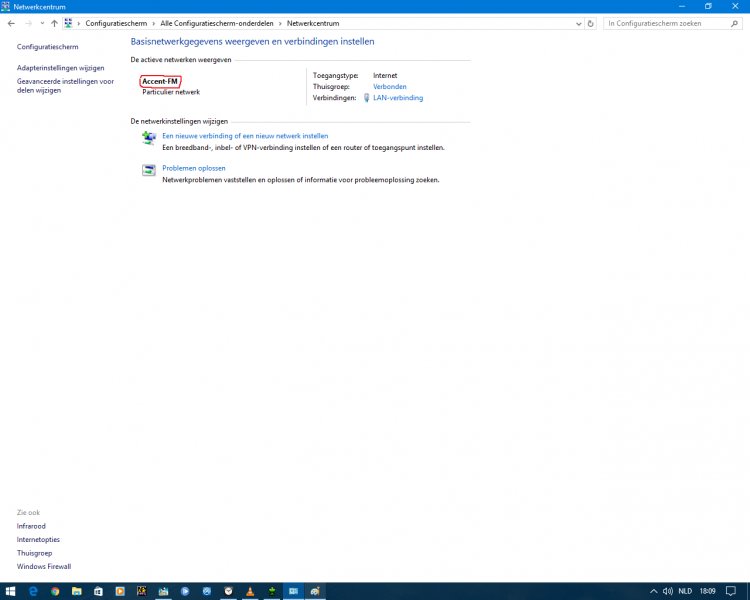Refresh the Netwerkcentrum page
The image size is (750, 600).
pyautogui.click(x=591, y=23)
